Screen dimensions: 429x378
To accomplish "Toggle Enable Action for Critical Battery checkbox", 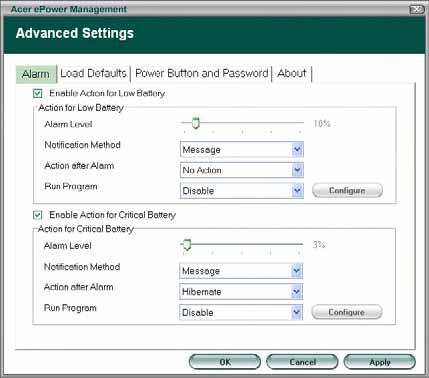I will point(38,215).
